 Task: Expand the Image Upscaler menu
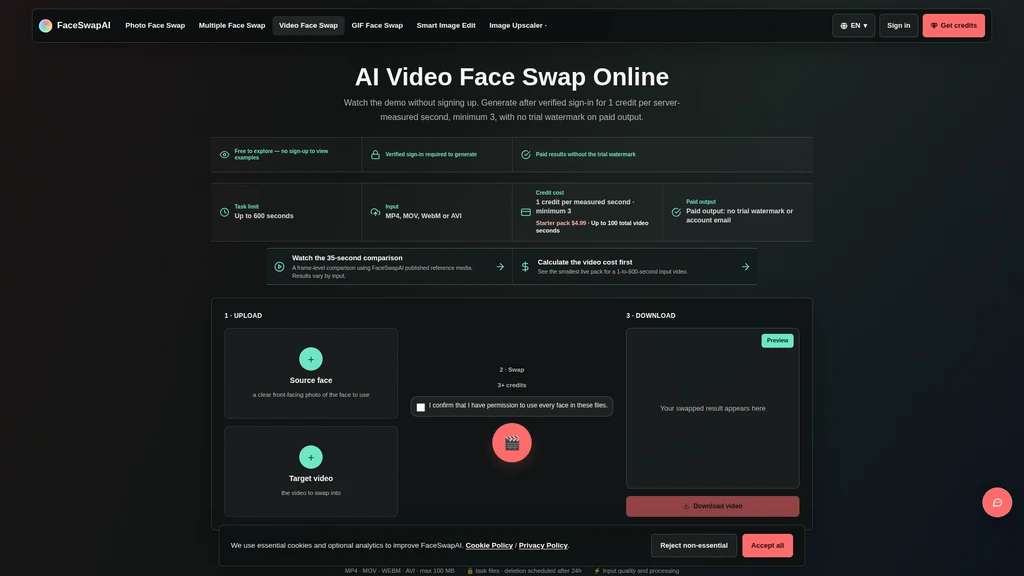(518, 25)
